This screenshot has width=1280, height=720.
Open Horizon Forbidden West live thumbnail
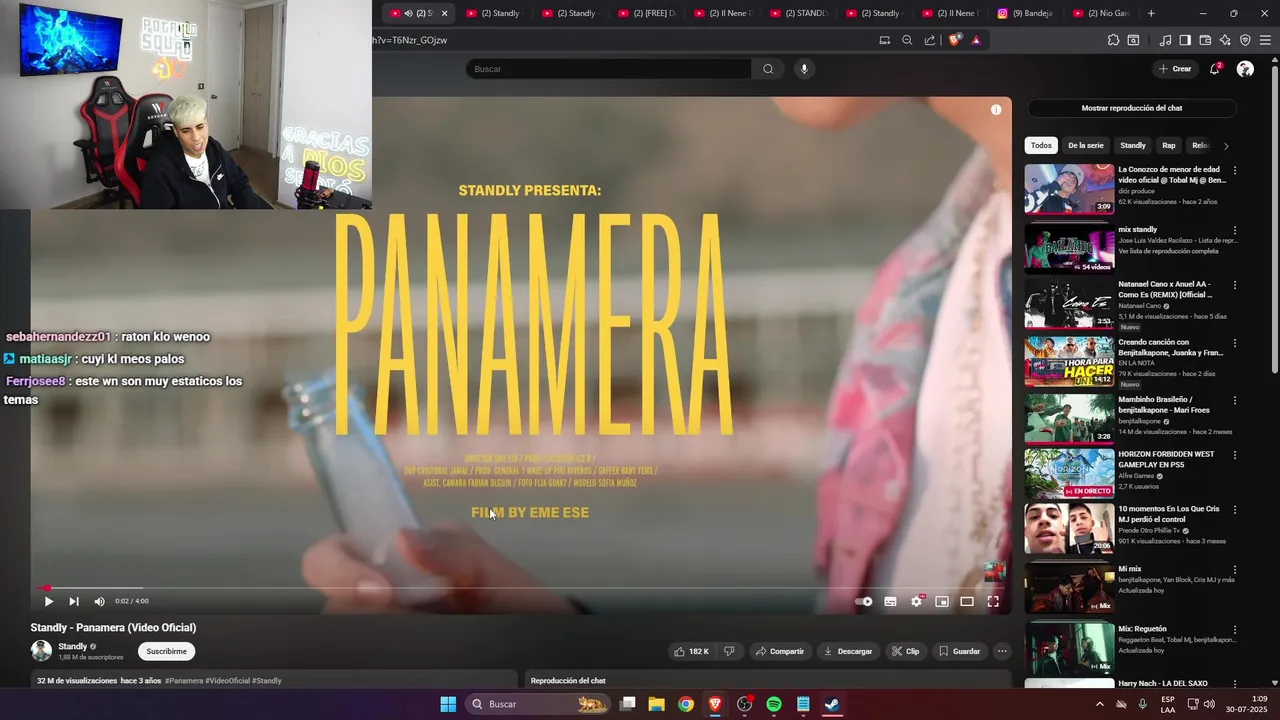tap(1069, 473)
